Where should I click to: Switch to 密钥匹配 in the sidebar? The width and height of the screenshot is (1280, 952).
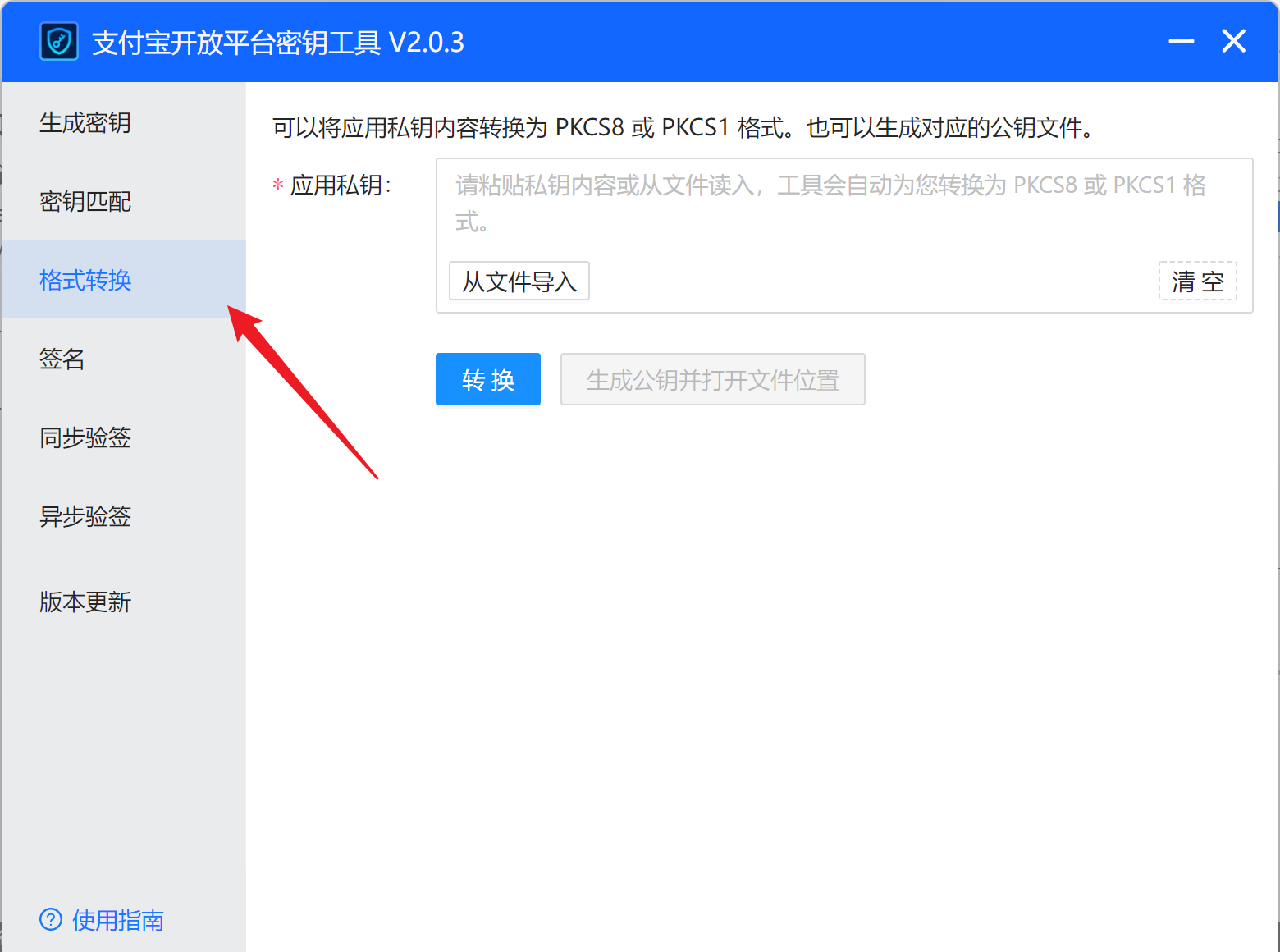(123, 201)
